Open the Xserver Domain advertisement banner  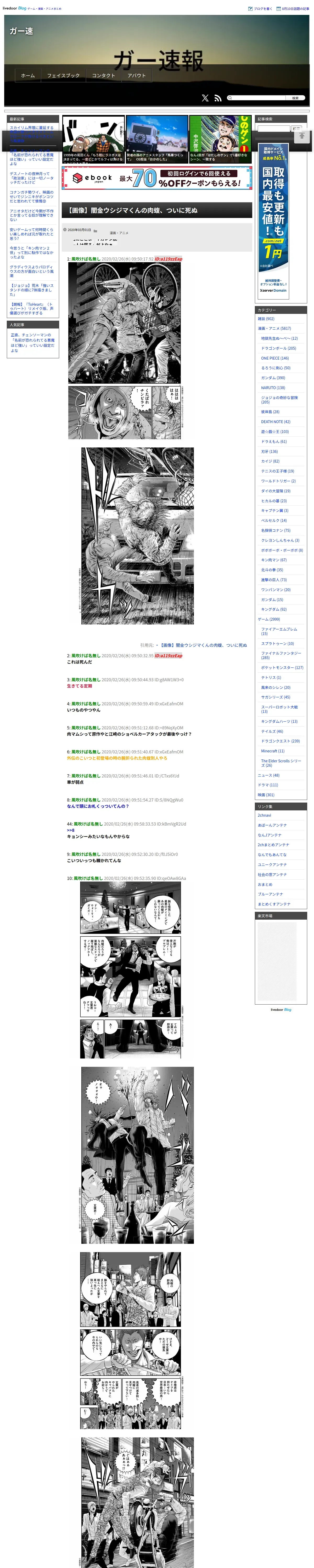[x=273, y=220]
